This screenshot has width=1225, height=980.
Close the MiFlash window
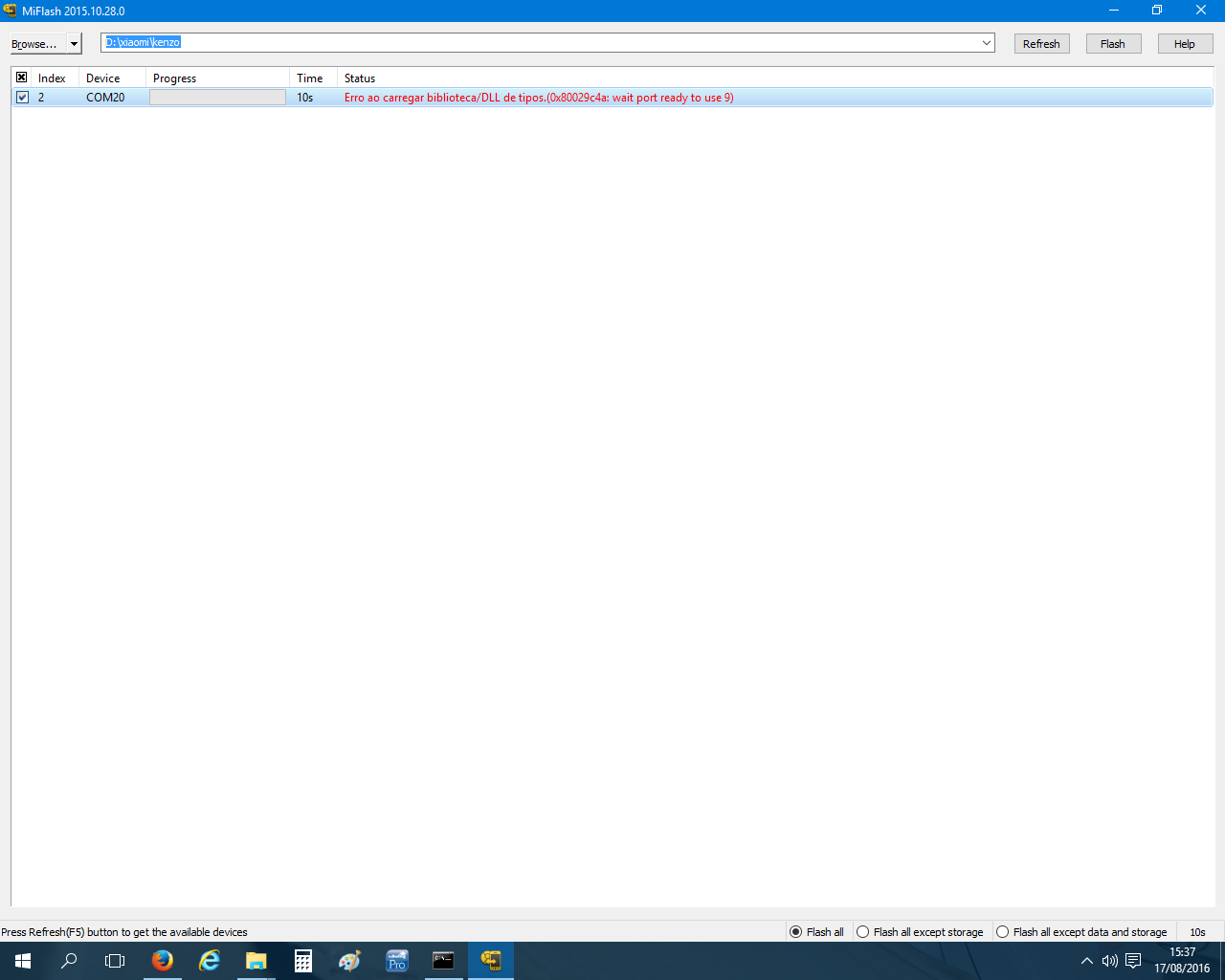coord(1201,11)
